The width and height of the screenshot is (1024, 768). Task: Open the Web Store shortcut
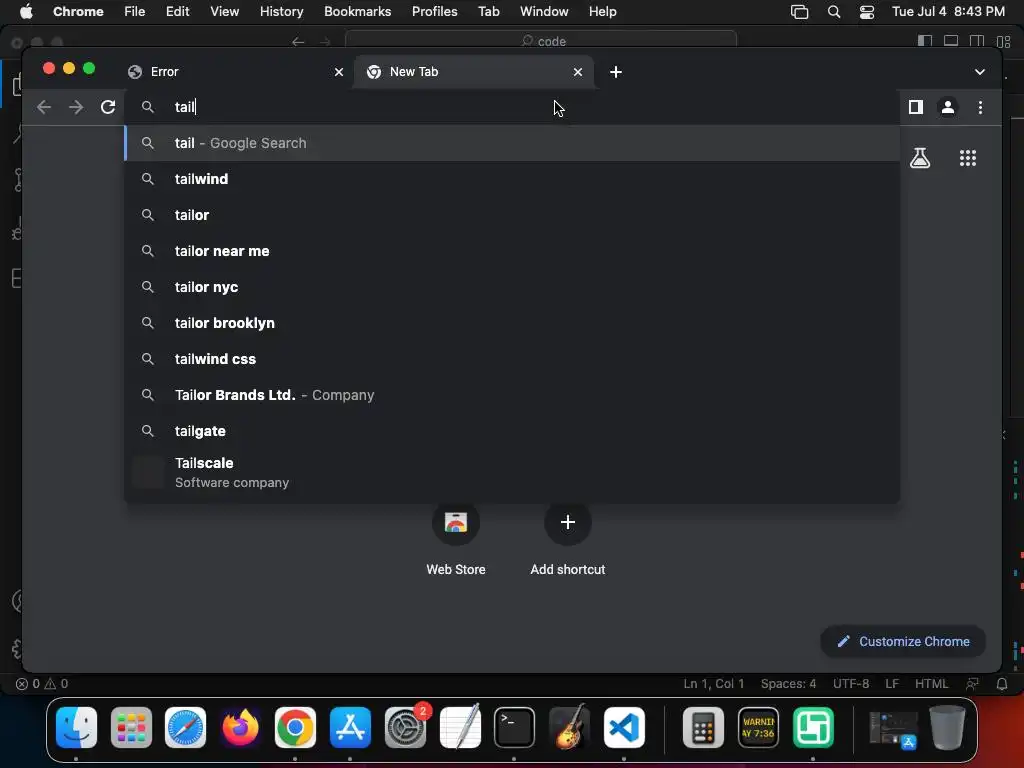tap(456, 539)
